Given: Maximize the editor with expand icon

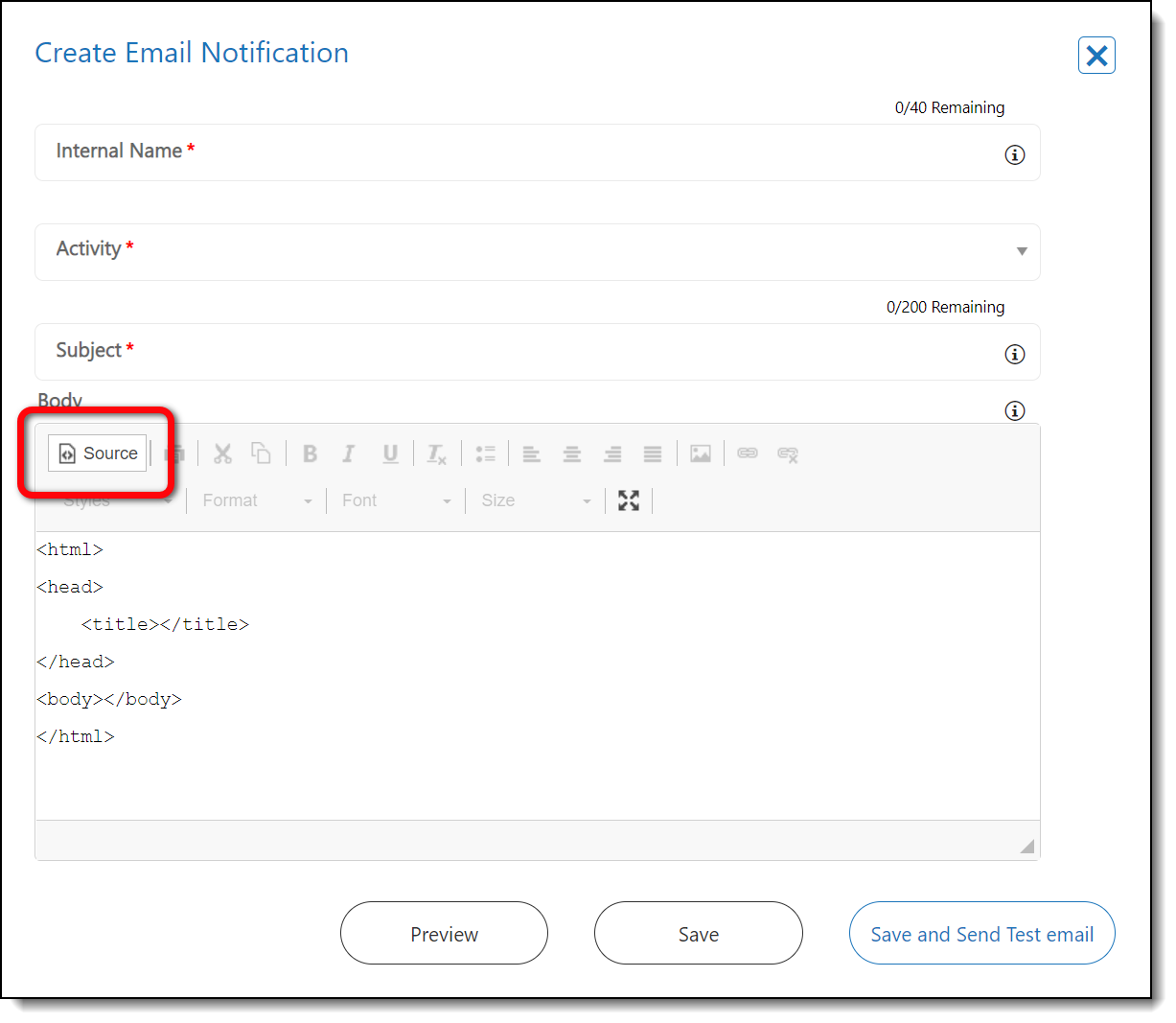Looking at the screenshot, I should [x=629, y=500].
